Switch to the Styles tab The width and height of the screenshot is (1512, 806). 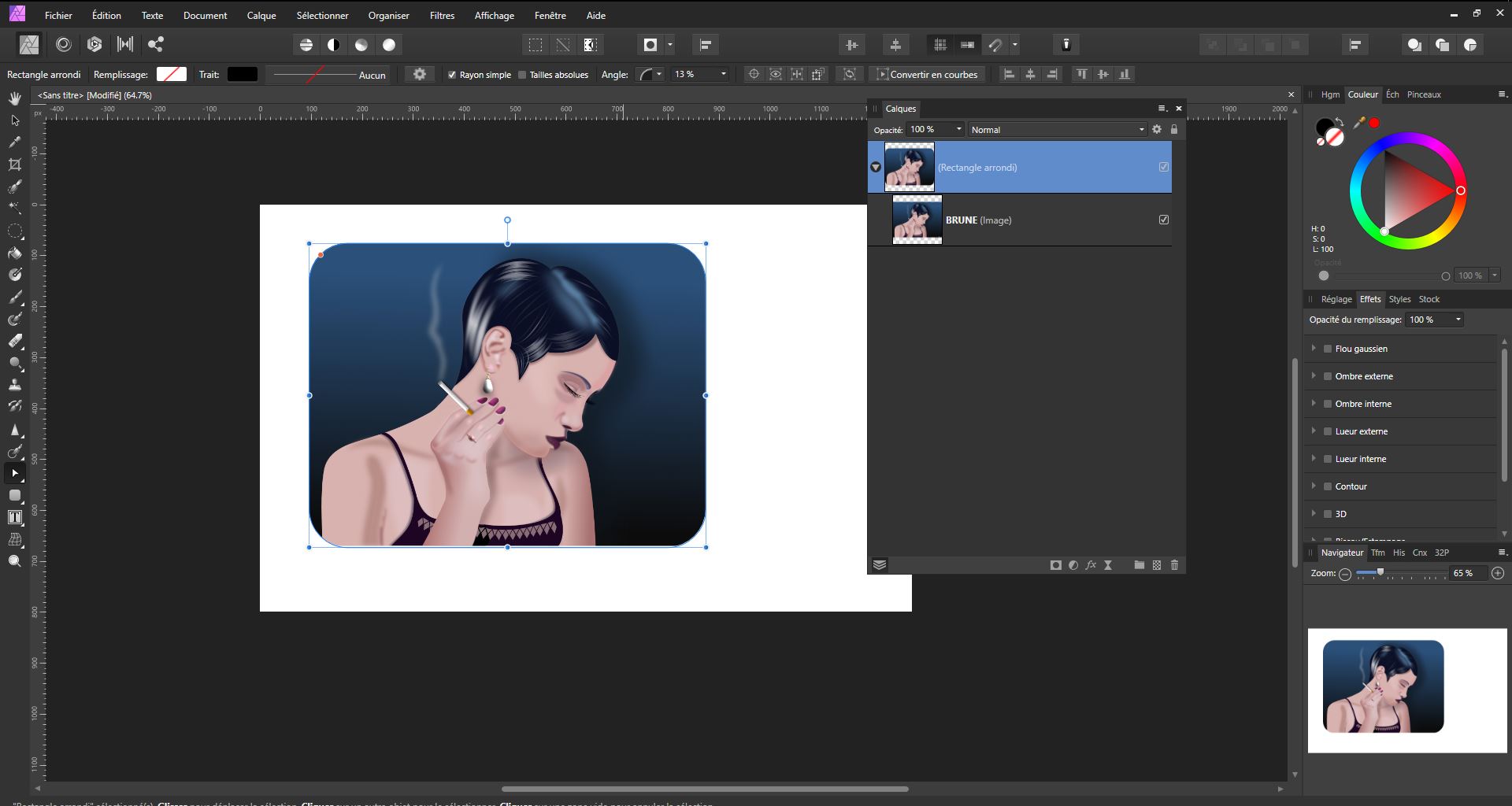click(x=1399, y=299)
